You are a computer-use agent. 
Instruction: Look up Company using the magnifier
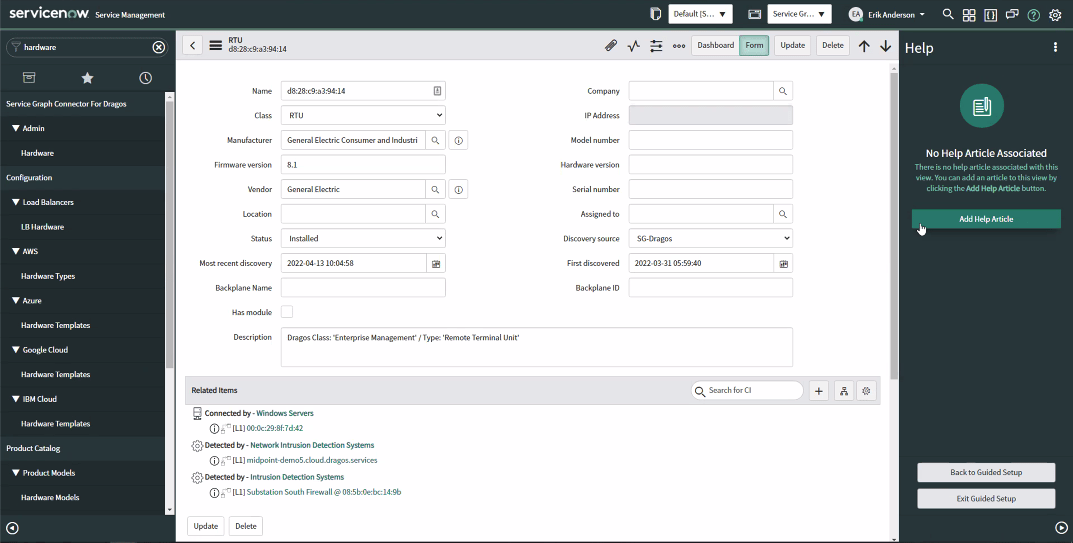783,91
